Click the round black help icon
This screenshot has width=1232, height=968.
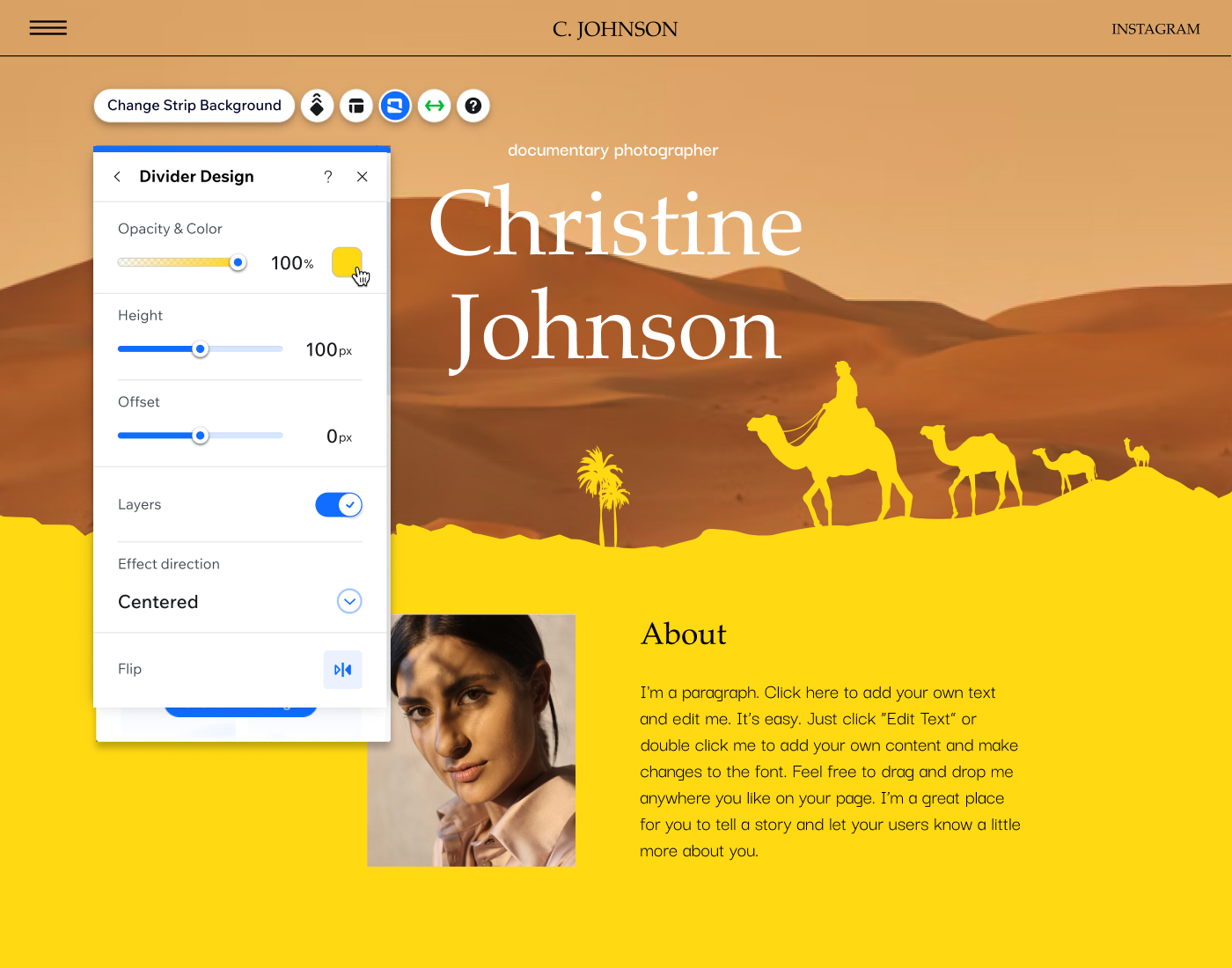473,106
